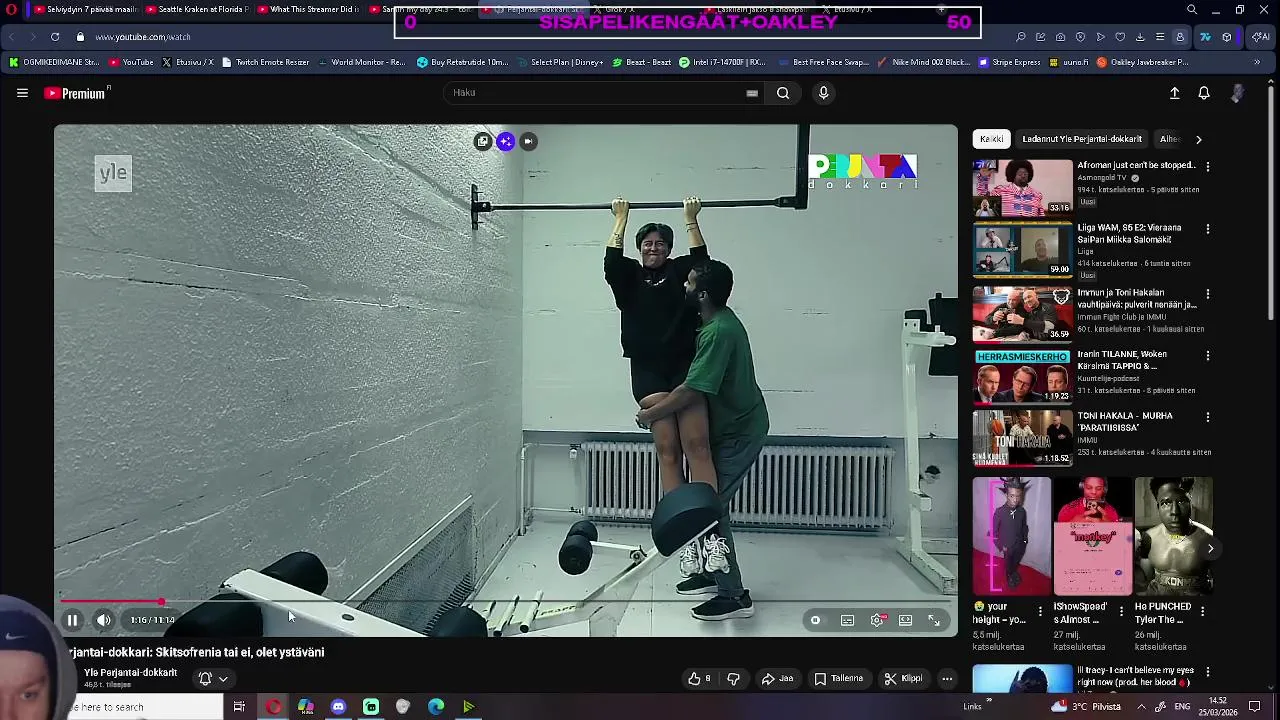1280x720 pixels.
Task: Switch to theater mode
Action: coord(905,620)
